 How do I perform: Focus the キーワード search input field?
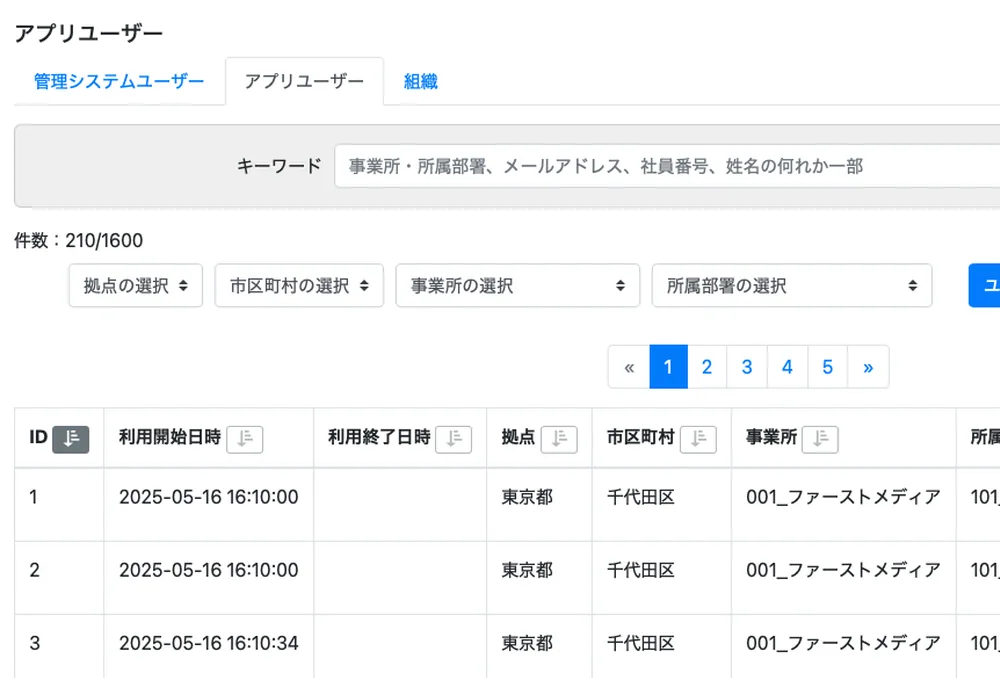click(x=667, y=166)
